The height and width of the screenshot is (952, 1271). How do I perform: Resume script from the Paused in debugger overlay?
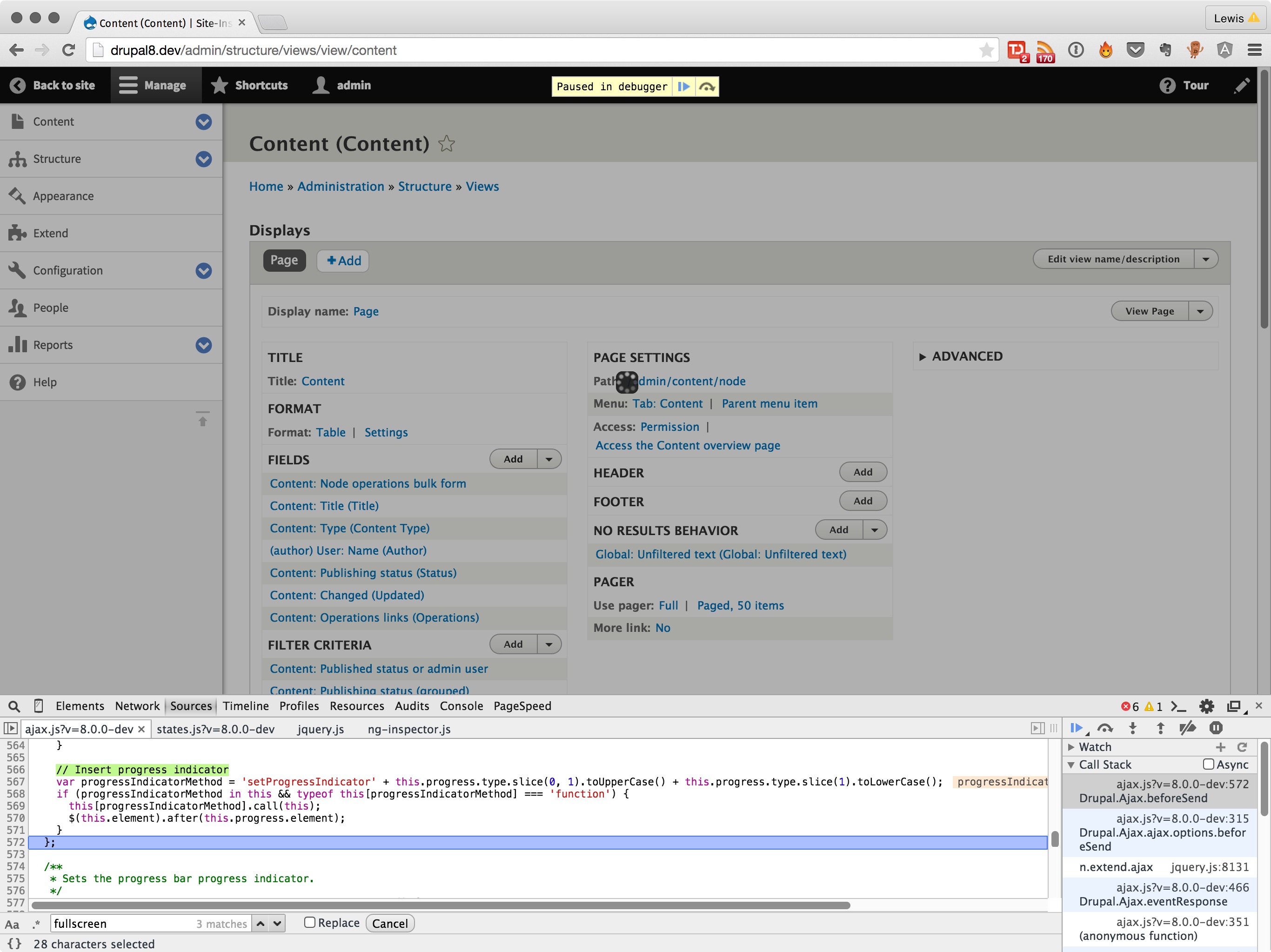pyautogui.click(x=684, y=87)
